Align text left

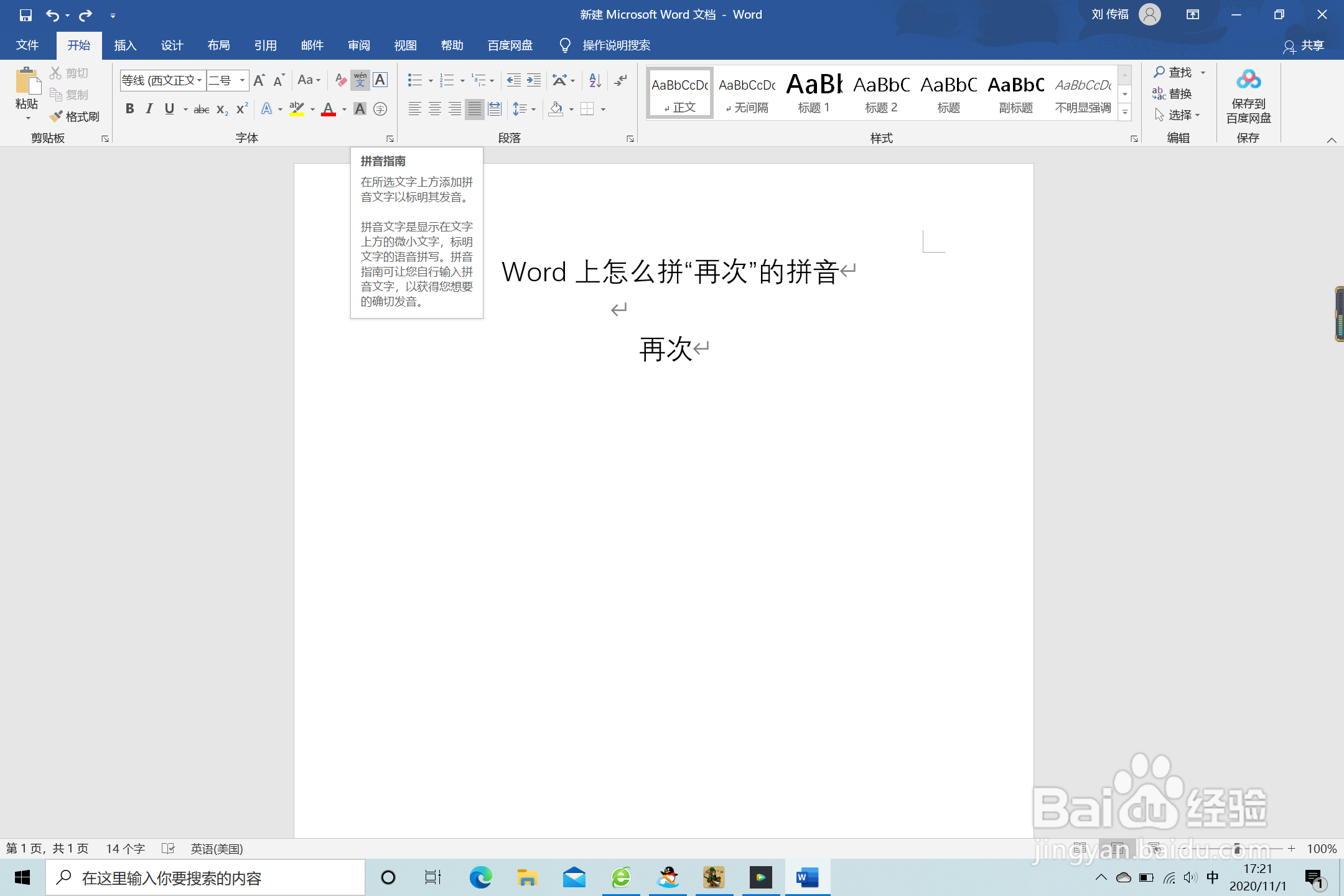pyautogui.click(x=415, y=110)
